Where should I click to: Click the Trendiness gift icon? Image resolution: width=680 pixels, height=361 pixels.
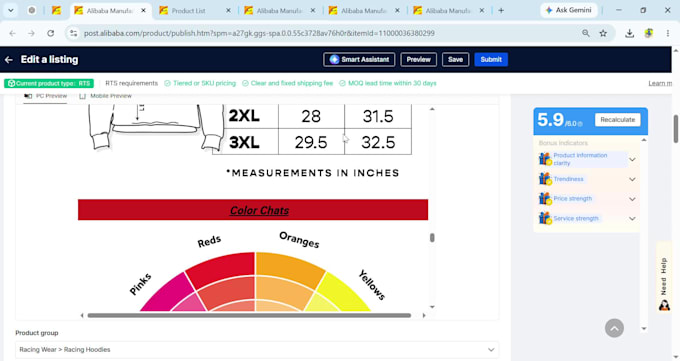[x=545, y=179]
